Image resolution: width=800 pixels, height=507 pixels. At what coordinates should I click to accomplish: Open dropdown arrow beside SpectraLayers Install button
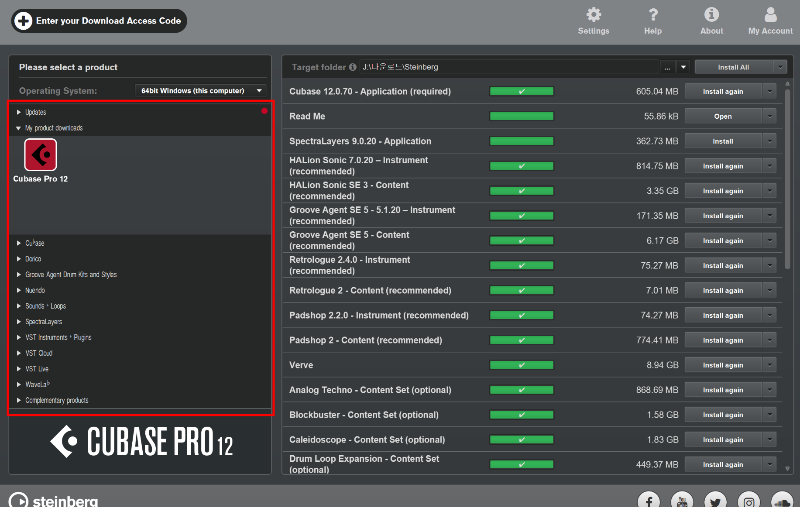click(769, 141)
